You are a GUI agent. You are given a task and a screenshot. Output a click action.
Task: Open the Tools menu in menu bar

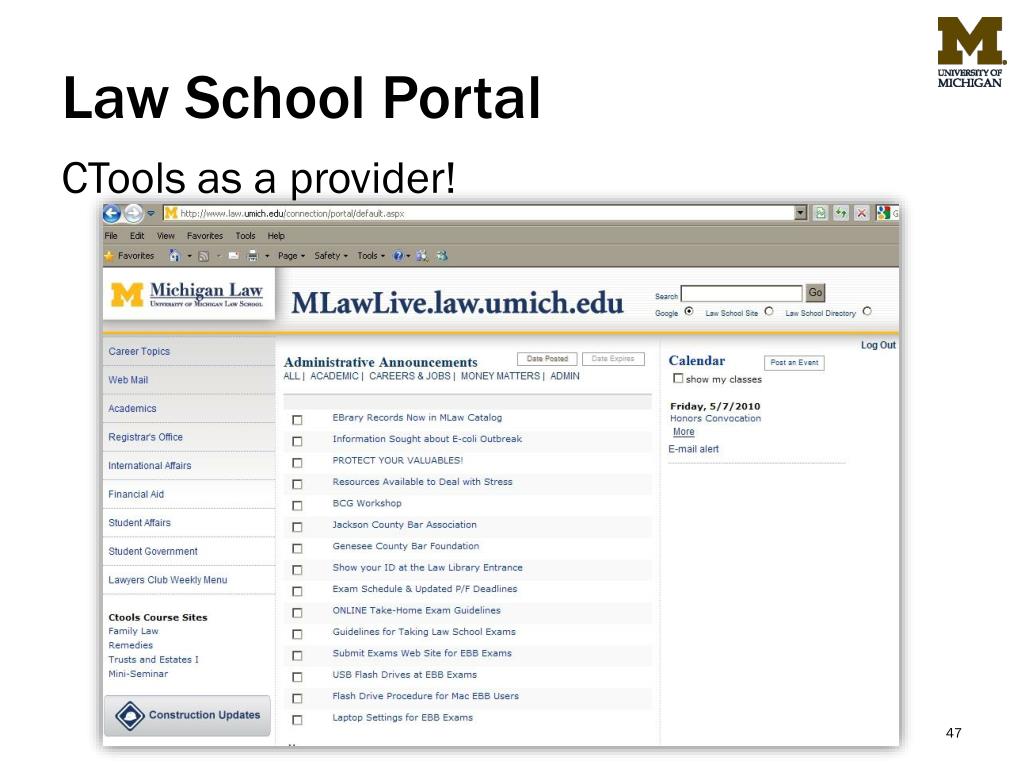[x=245, y=236]
